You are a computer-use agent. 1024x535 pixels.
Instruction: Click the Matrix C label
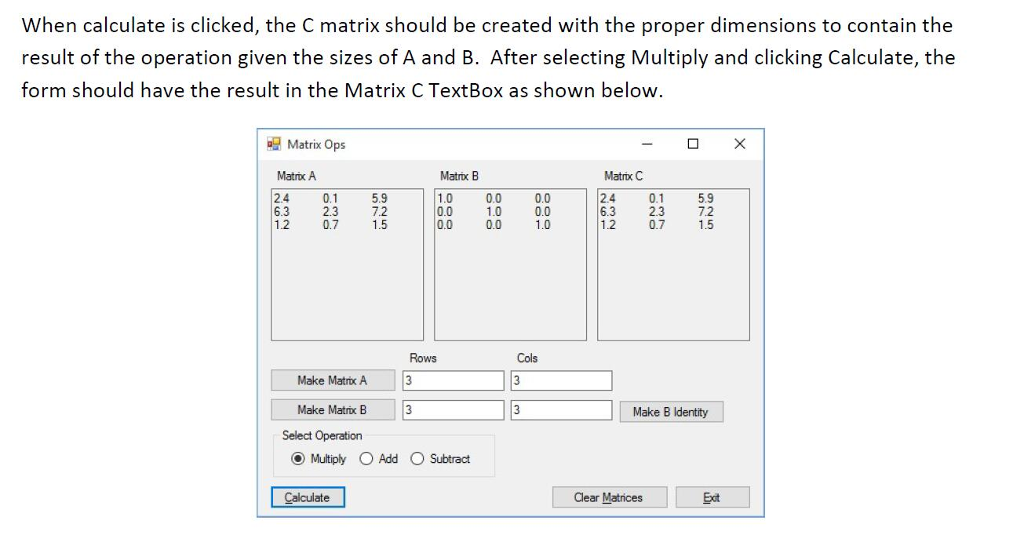coord(623,176)
